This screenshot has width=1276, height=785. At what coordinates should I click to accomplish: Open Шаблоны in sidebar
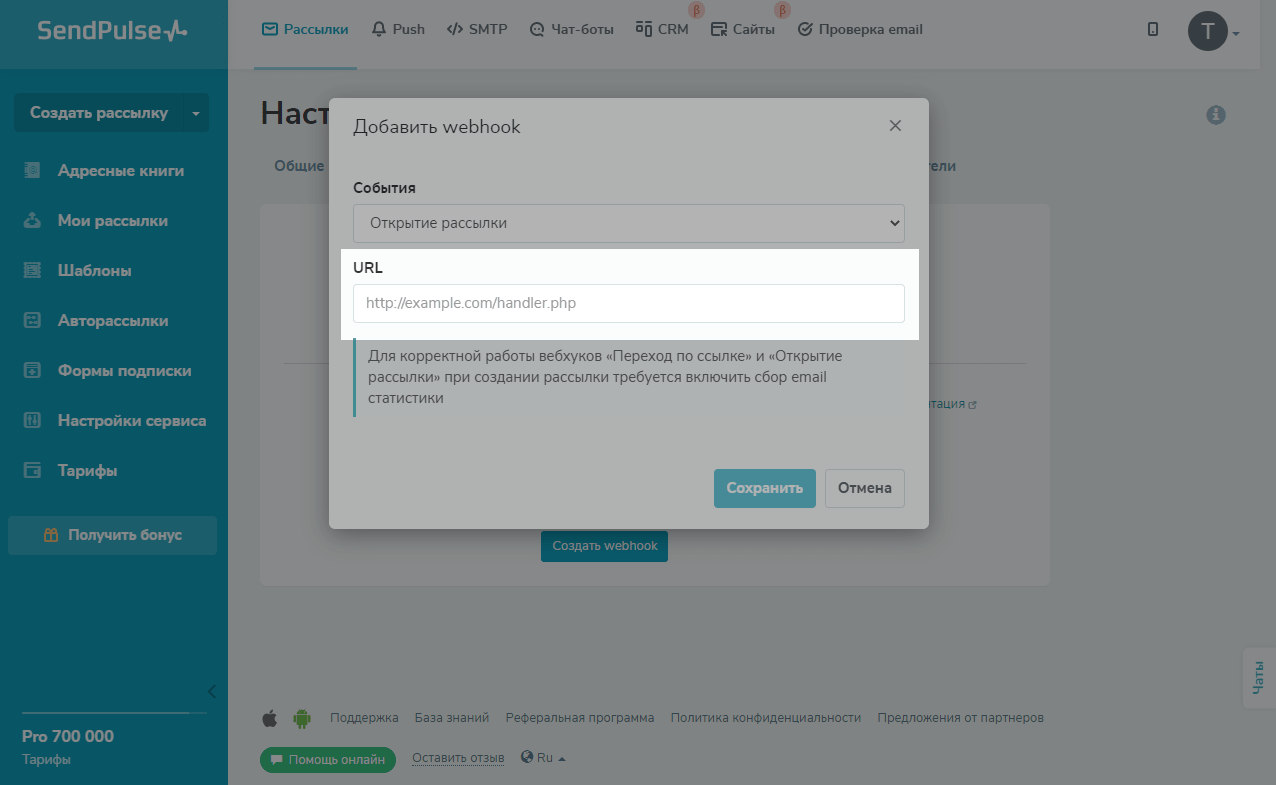[95, 271]
